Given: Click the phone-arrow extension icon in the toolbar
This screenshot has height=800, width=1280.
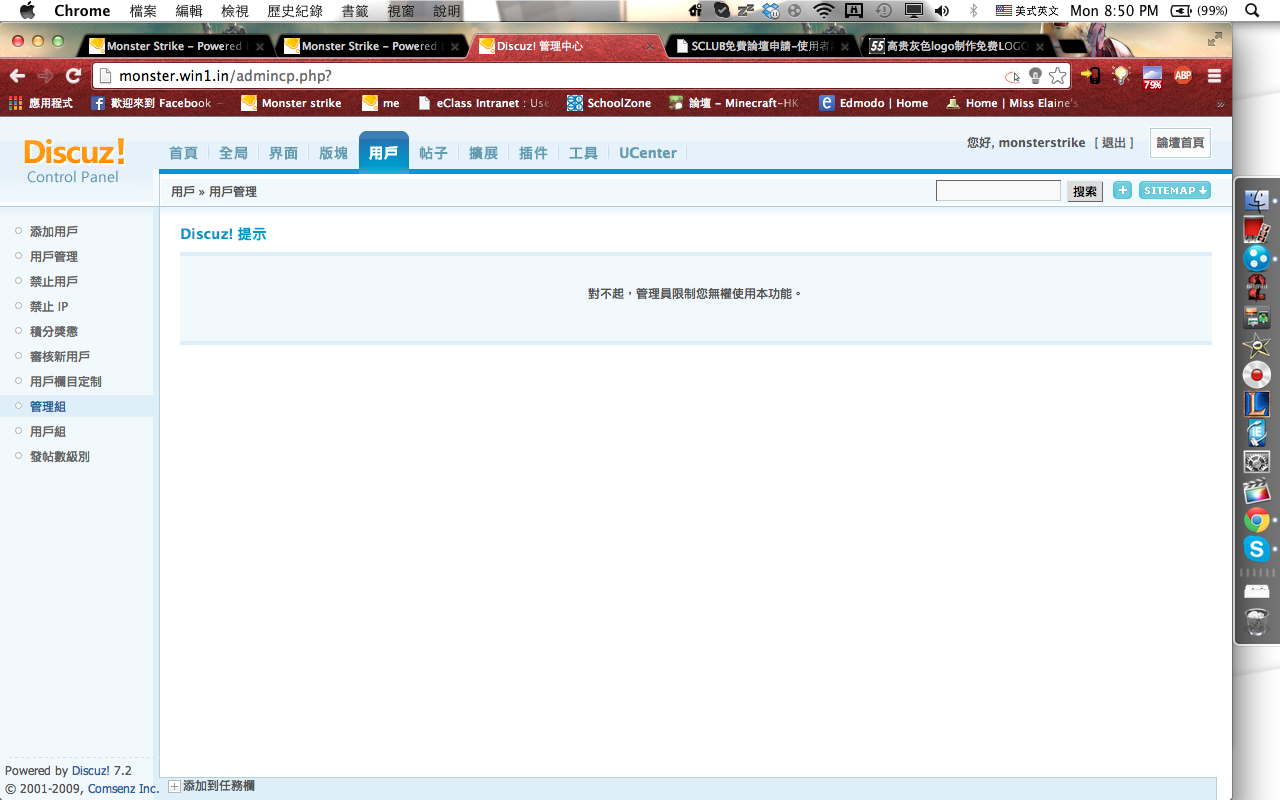Looking at the screenshot, I should (1091, 75).
